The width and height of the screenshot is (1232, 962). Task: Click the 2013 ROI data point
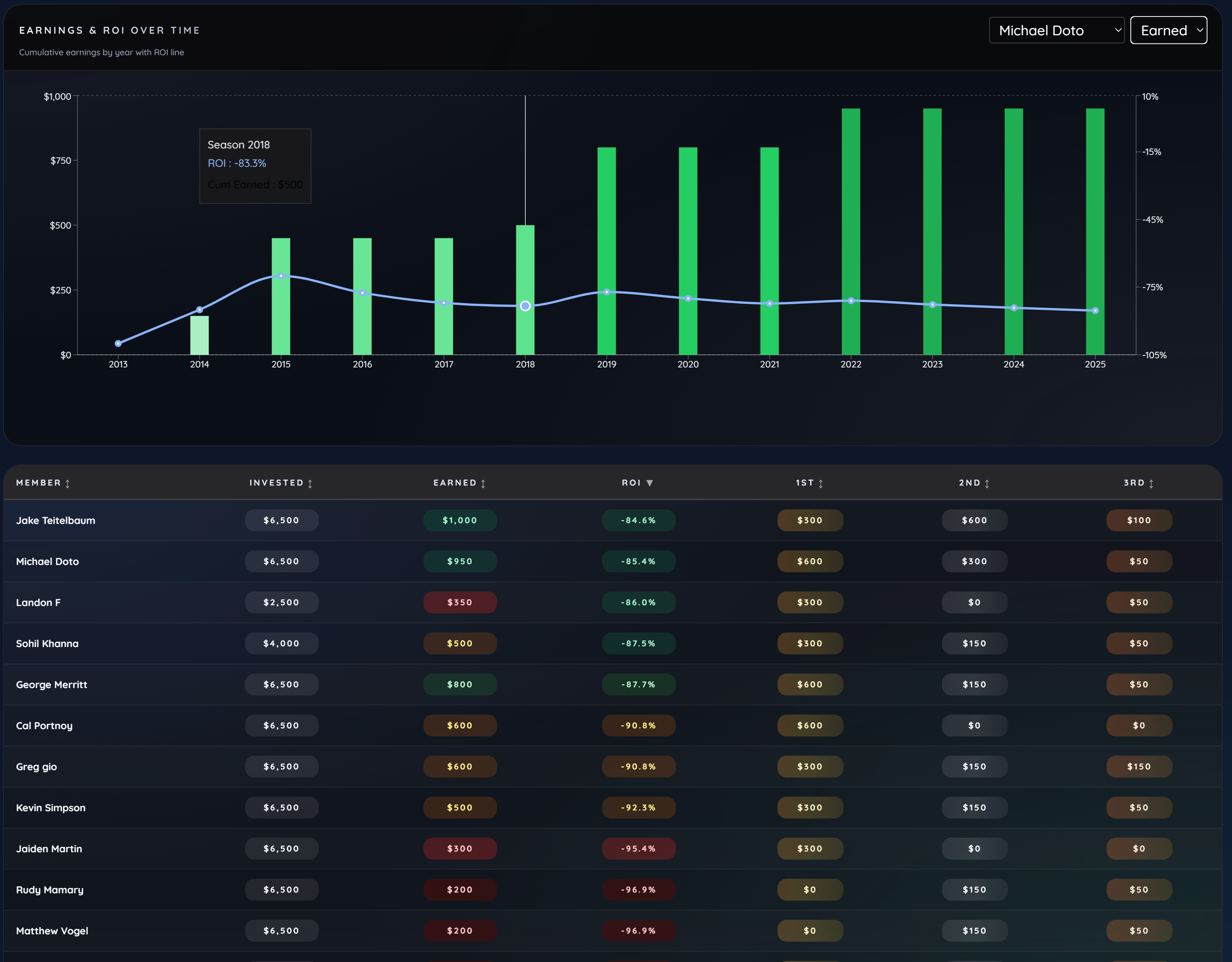(x=118, y=343)
